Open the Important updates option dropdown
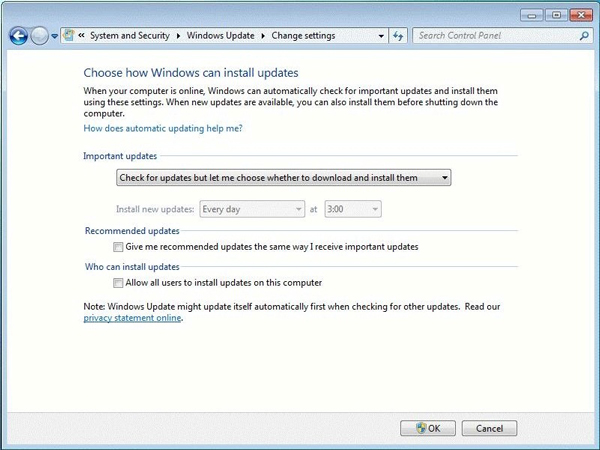 (284, 178)
